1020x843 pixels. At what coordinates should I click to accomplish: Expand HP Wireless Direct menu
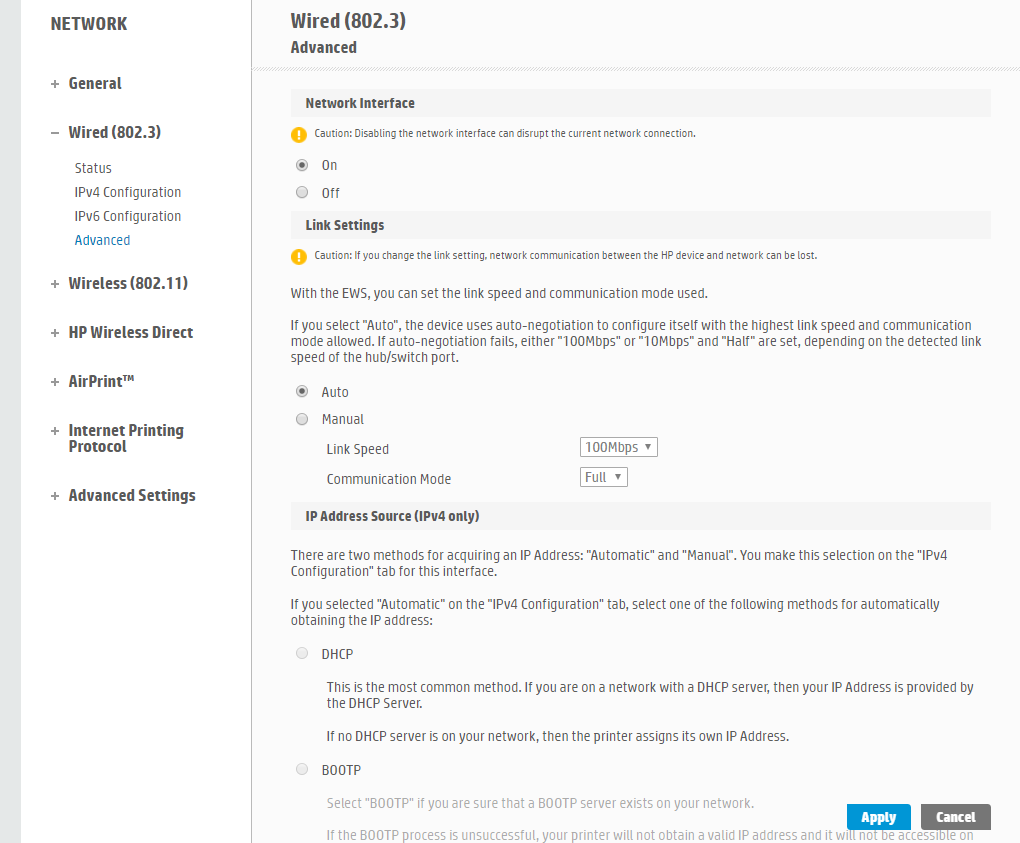tap(130, 333)
